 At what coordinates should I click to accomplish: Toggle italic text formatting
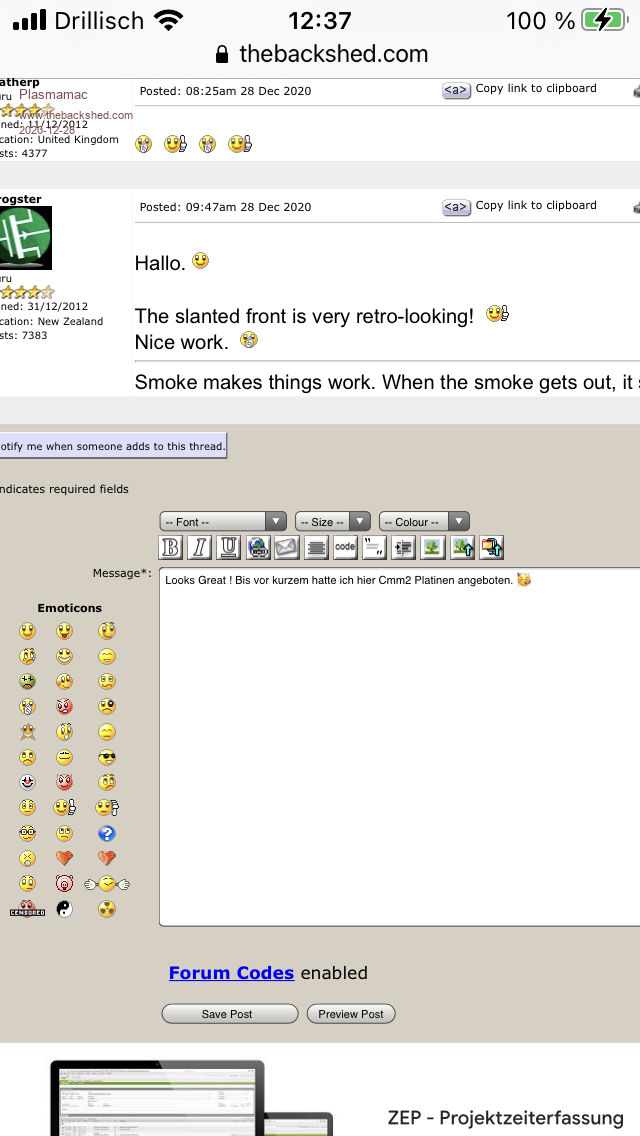(x=200, y=547)
